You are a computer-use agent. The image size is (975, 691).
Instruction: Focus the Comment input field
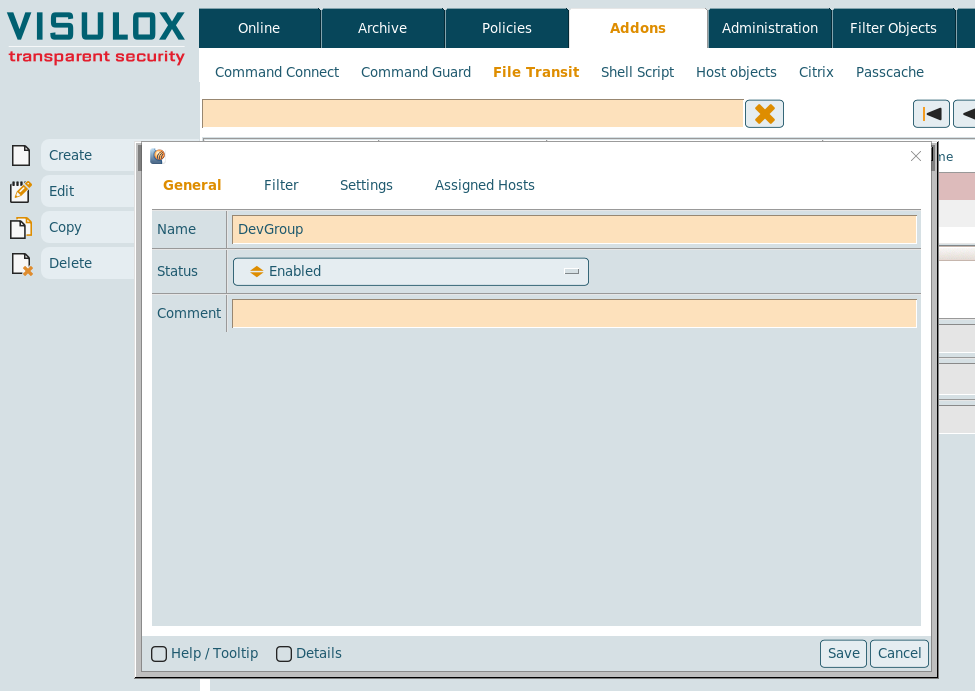[x=574, y=314]
